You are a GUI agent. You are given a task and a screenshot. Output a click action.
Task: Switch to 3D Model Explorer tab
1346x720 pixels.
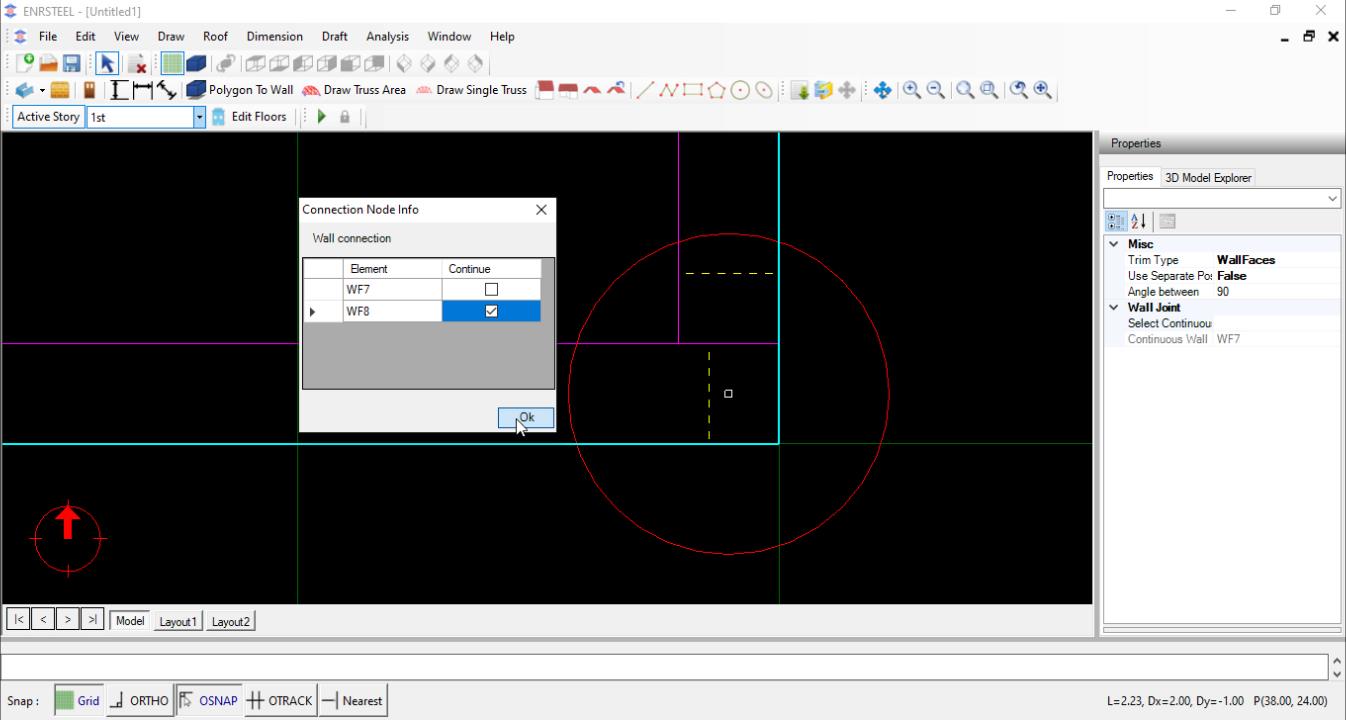[x=1207, y=178]
